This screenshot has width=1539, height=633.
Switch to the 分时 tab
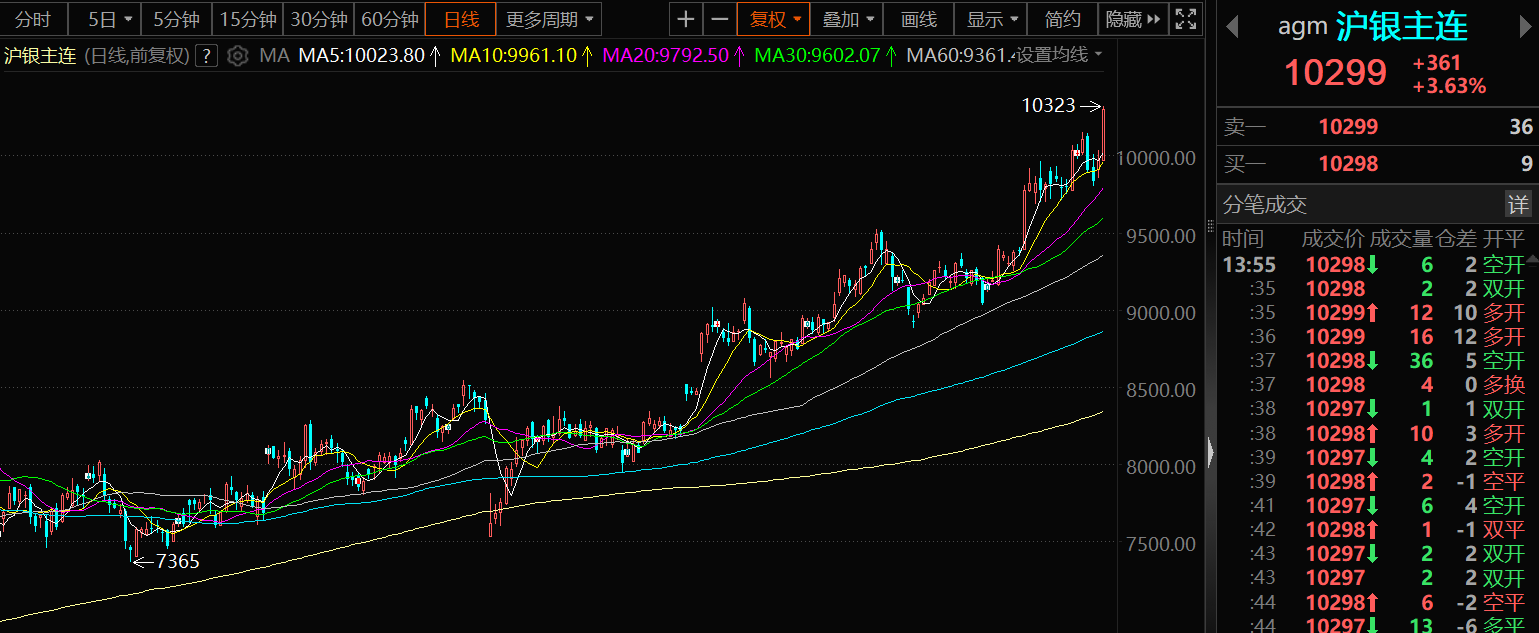pos(33,19)
